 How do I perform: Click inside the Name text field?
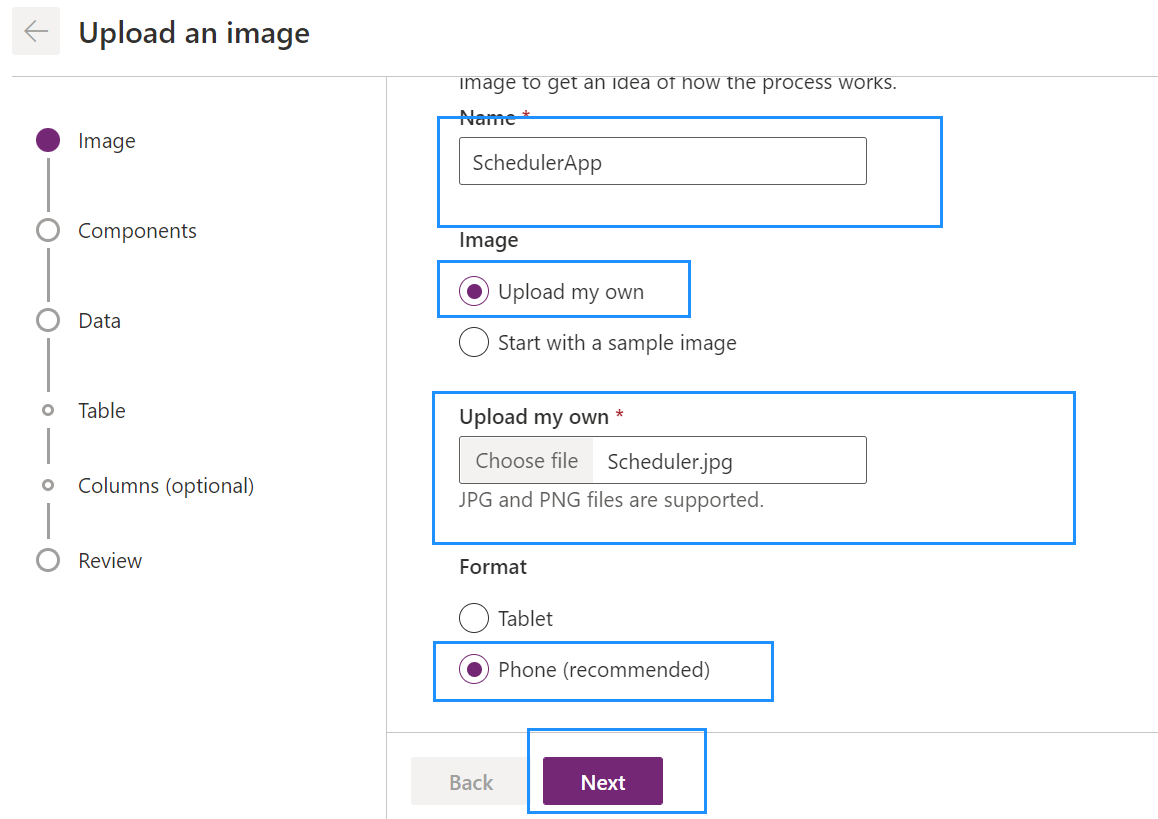pos(662,160)
